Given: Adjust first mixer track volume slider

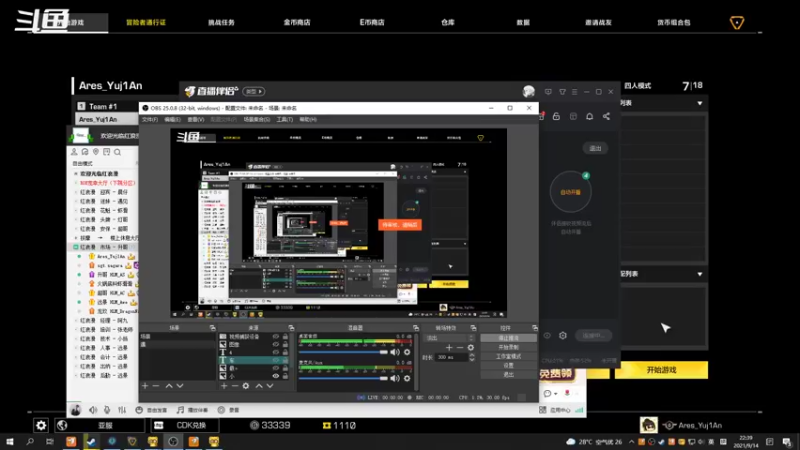Looking at the screenshot, I should pyautogui.click(x=343, y=352).
